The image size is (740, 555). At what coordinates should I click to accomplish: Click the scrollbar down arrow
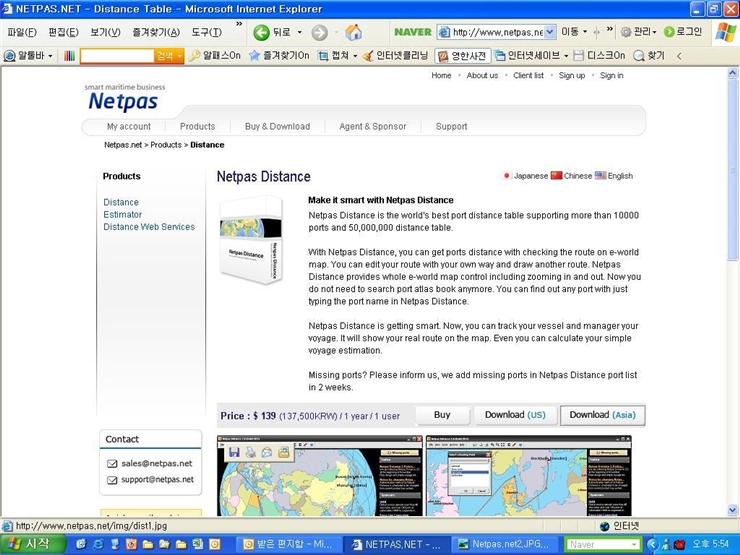(732, 510)
